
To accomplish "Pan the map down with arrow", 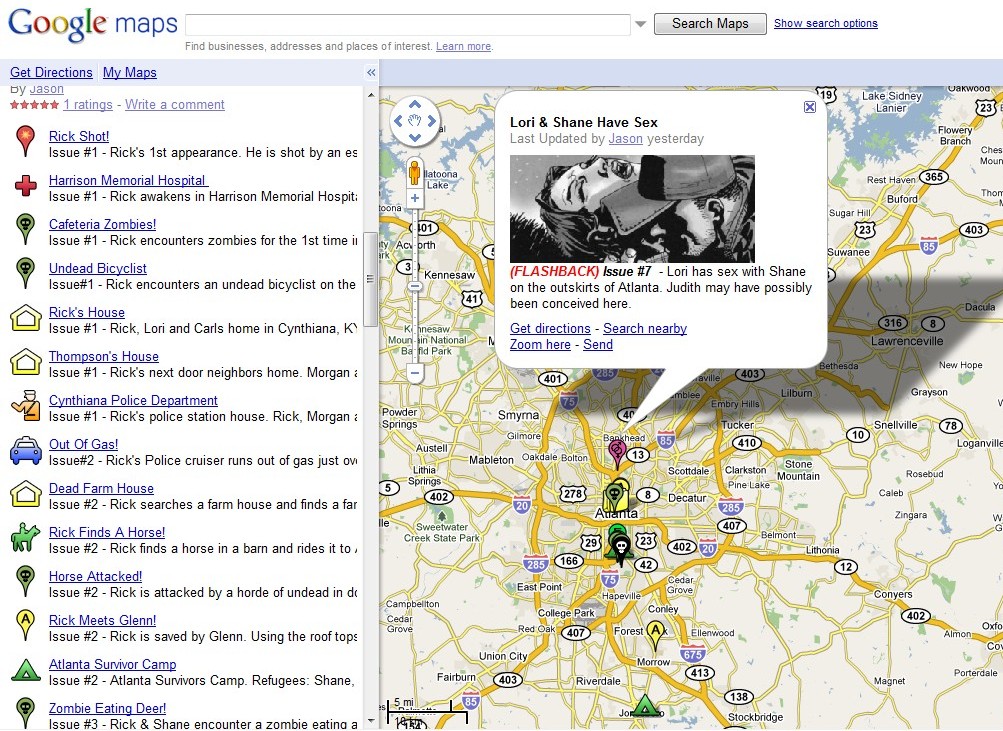I will tap(415, 137).
